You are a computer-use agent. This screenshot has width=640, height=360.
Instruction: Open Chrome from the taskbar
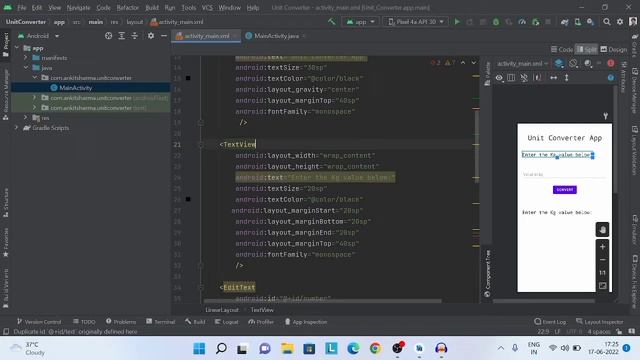pyautogui.click(x=375, y=348)
